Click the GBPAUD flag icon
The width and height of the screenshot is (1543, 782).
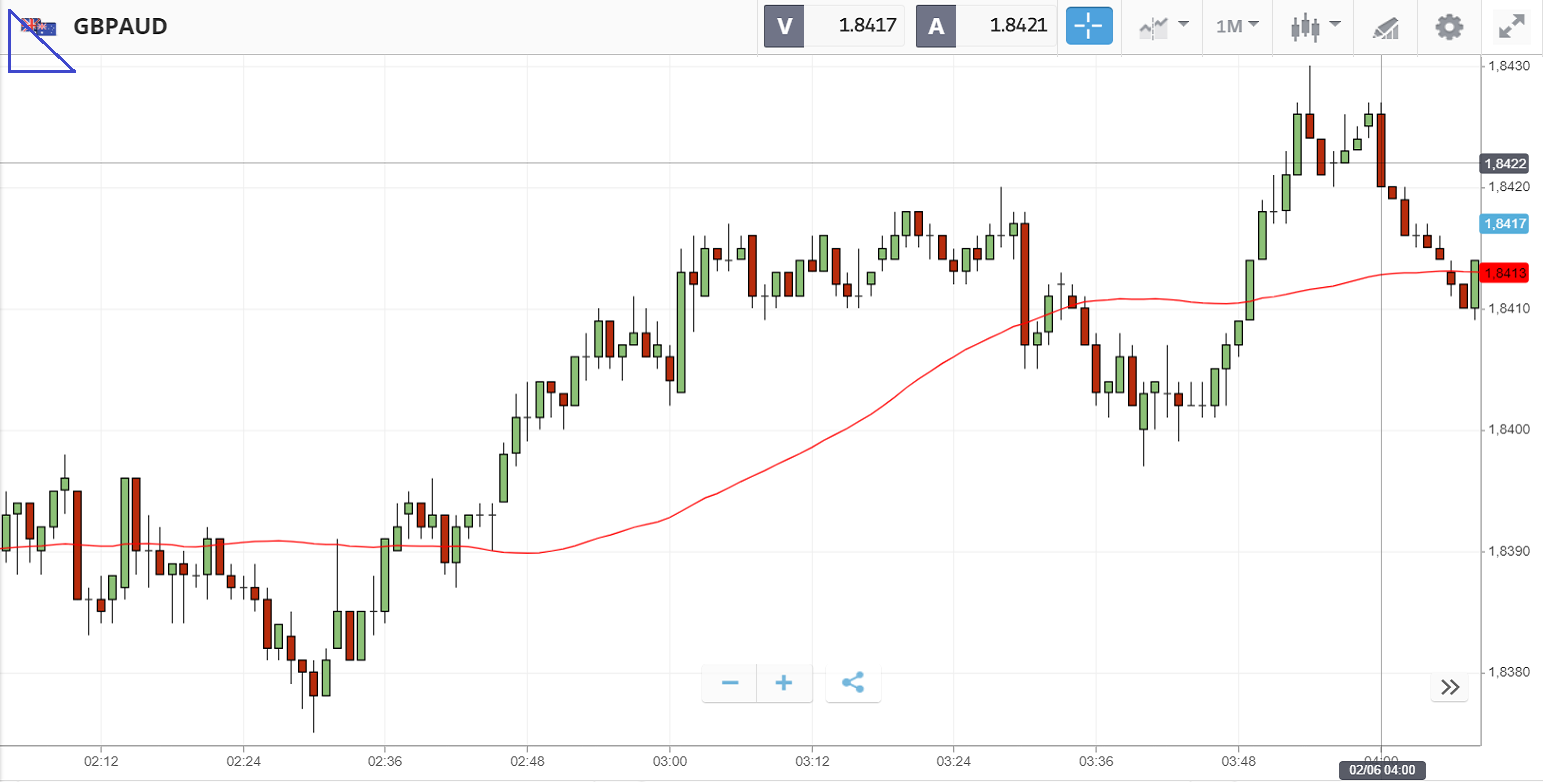[x=40, y=26]
